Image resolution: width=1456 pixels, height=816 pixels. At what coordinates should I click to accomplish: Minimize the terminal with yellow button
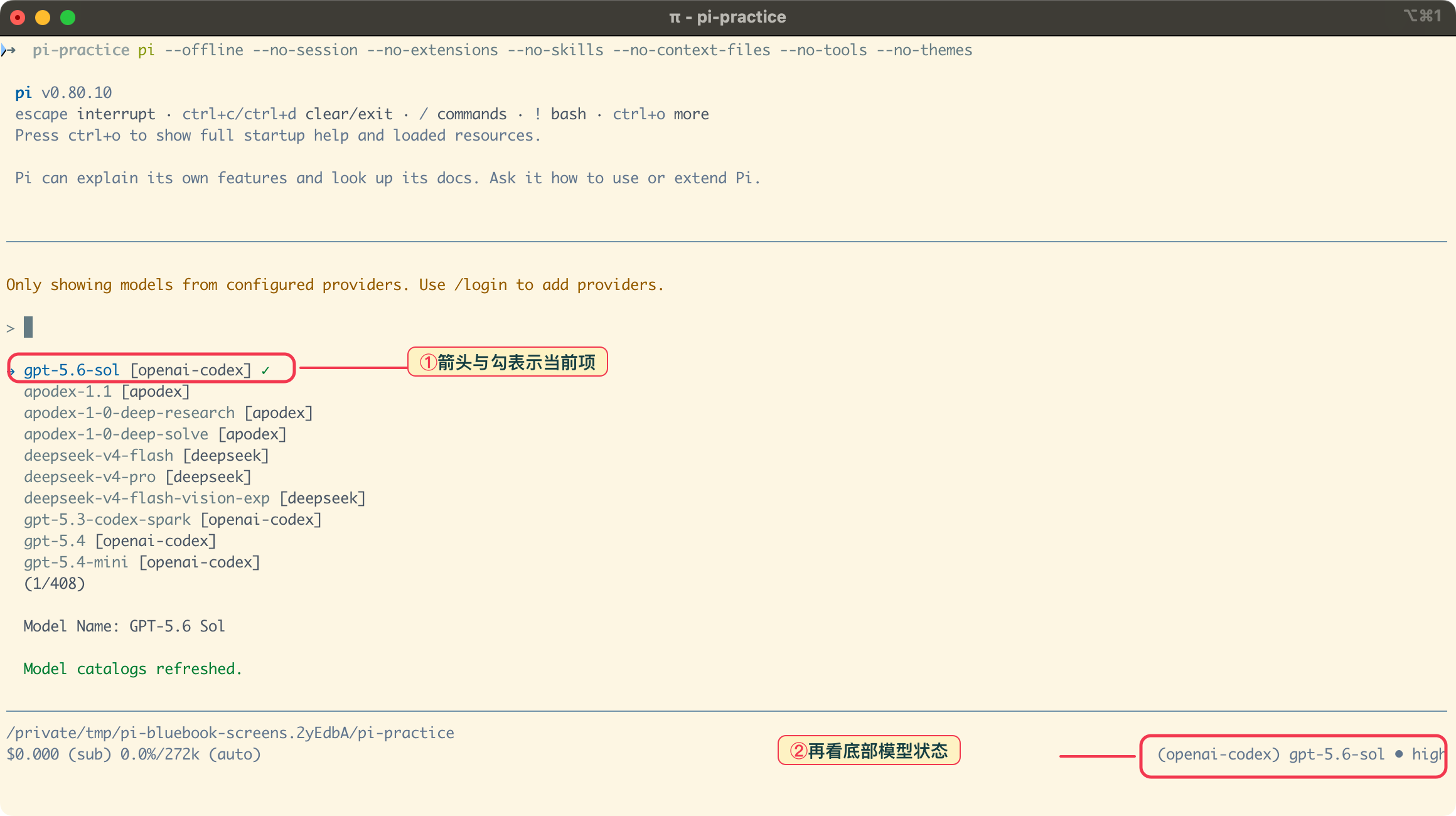[43, 18]
